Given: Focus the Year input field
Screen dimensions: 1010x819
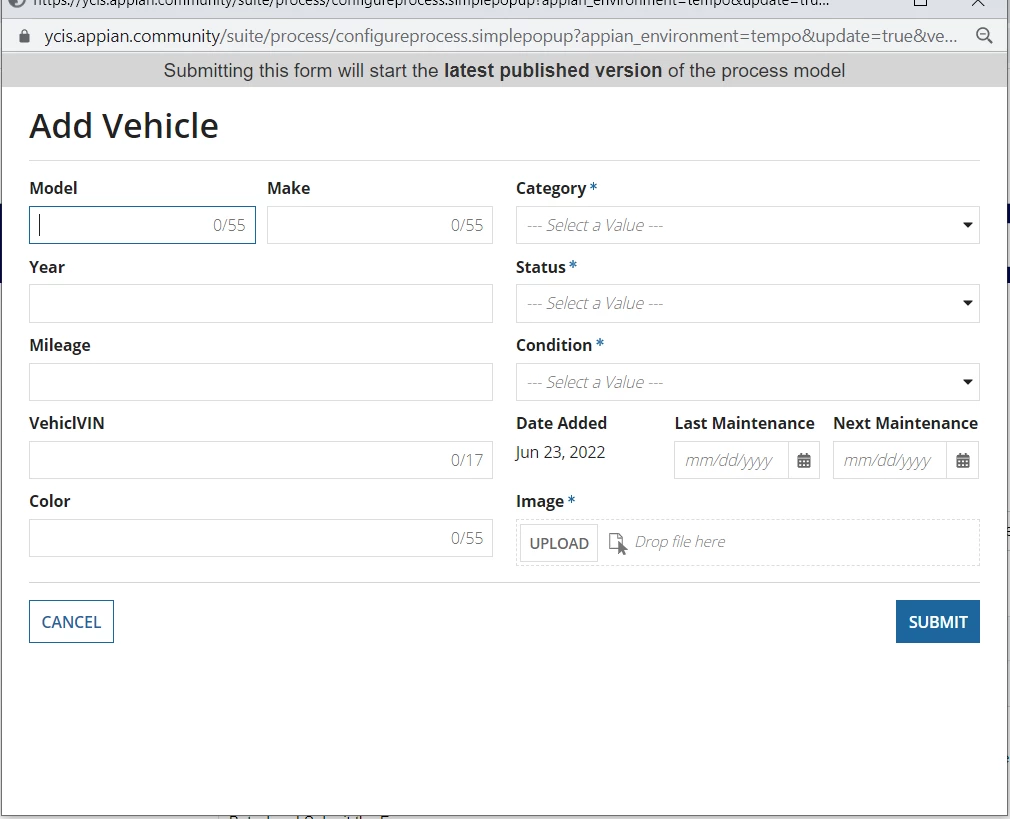Looking at the screenshot, I should [x=261, y=304].
